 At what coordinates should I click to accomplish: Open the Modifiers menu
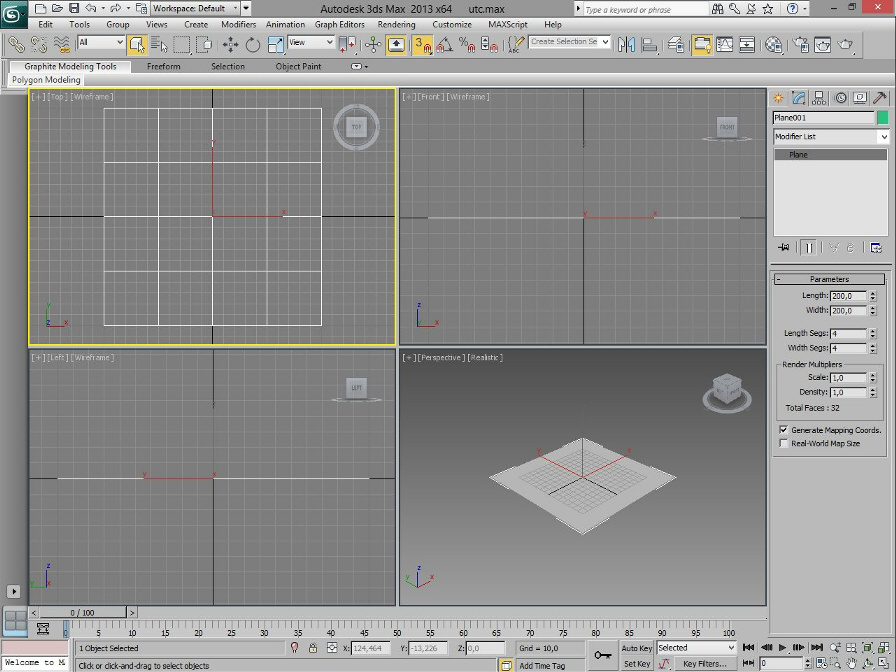coord(238,25)
